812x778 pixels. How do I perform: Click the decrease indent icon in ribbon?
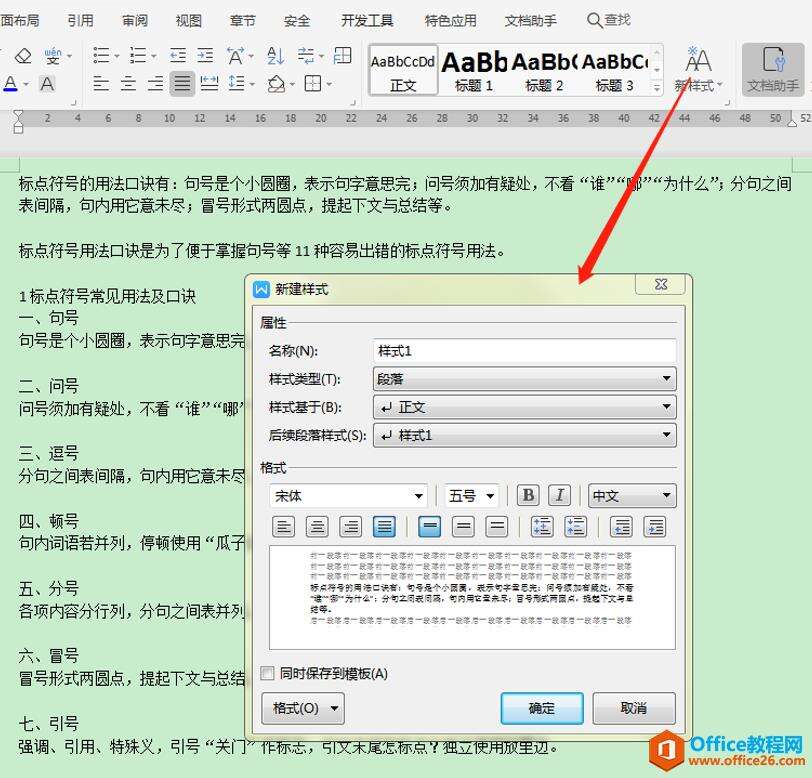tap(178, 55)
